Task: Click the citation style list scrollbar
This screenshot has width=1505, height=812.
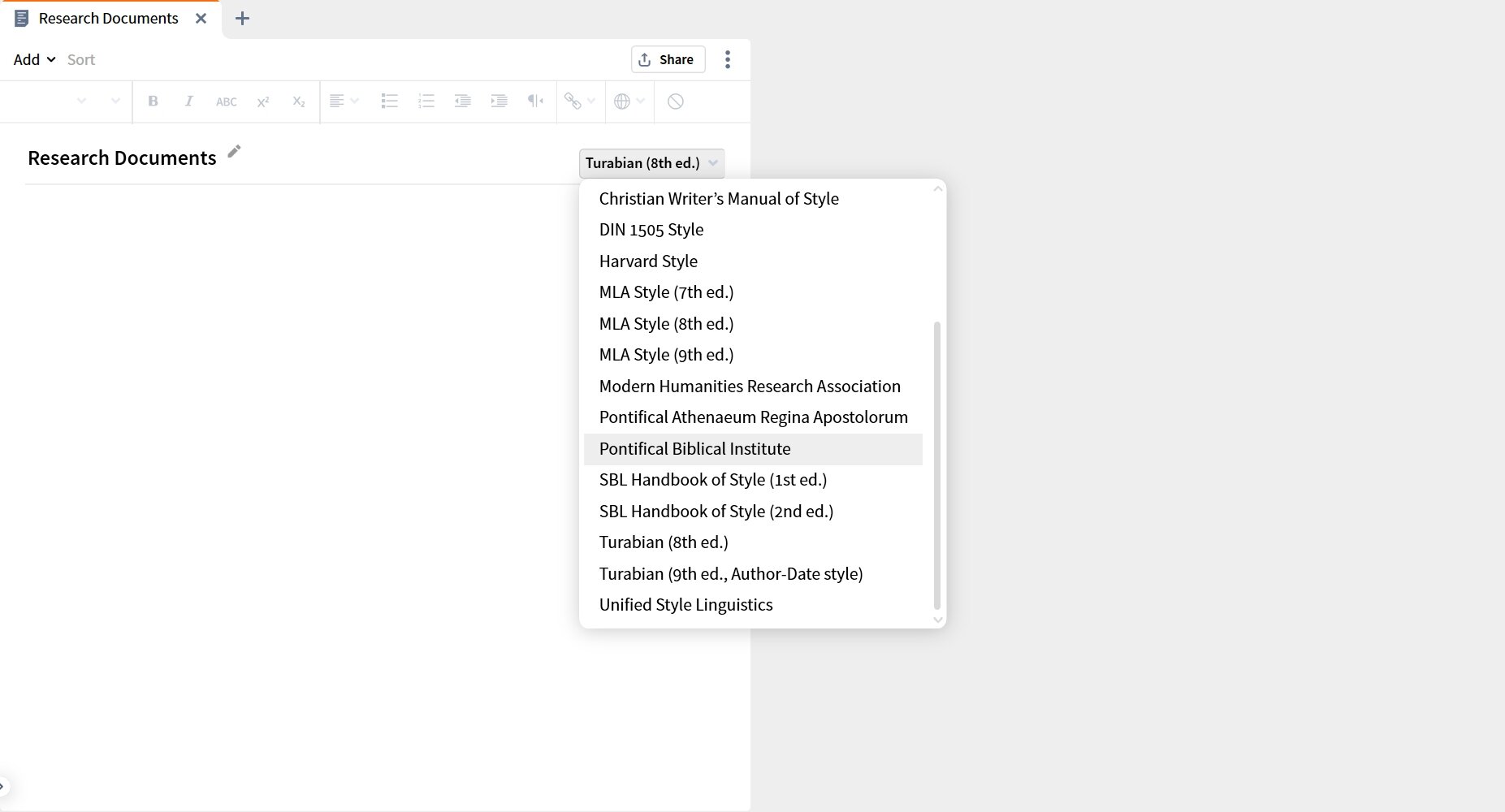Action: tap(936, 464)
